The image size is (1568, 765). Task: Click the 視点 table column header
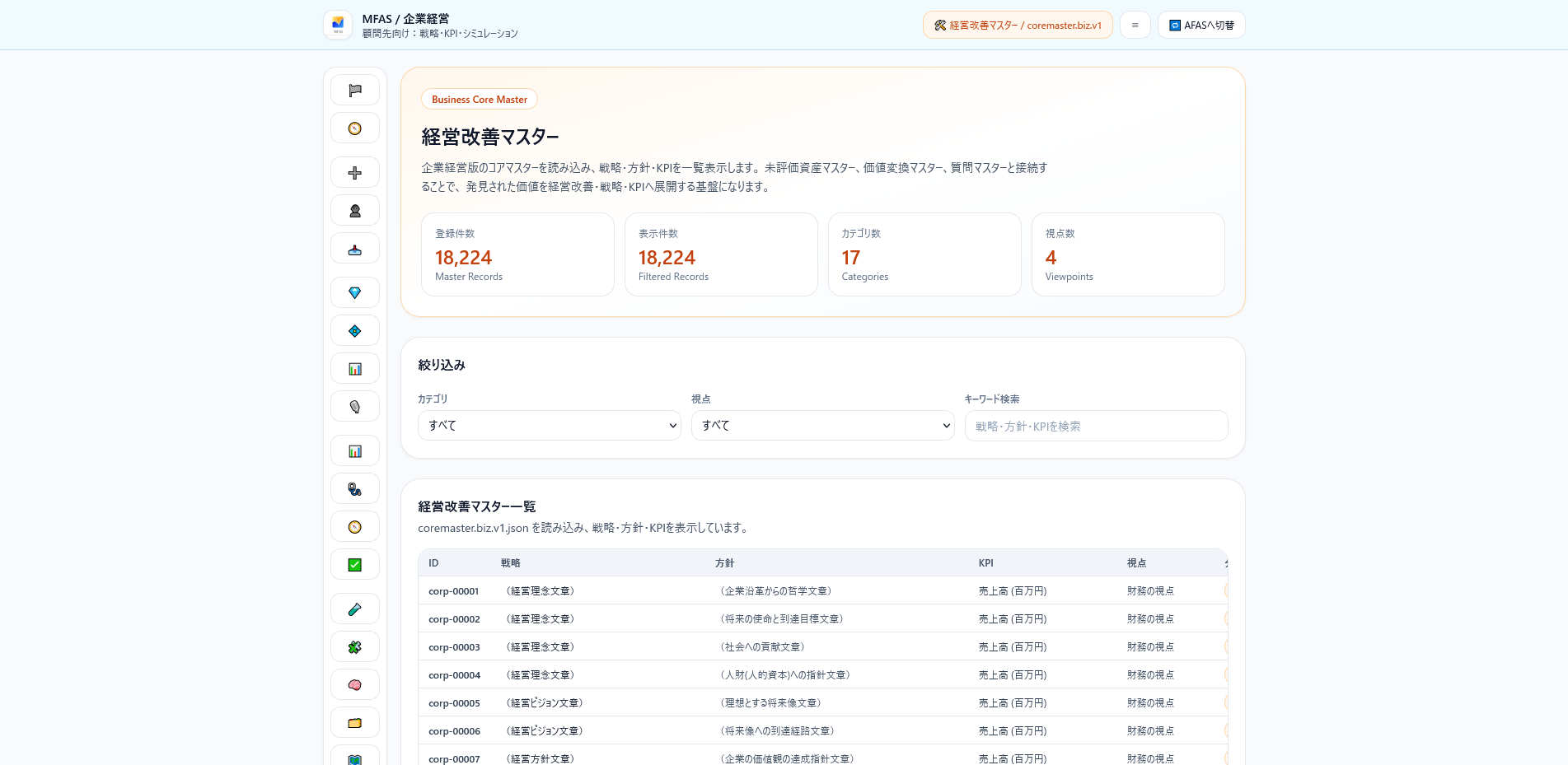point(1136,563)
